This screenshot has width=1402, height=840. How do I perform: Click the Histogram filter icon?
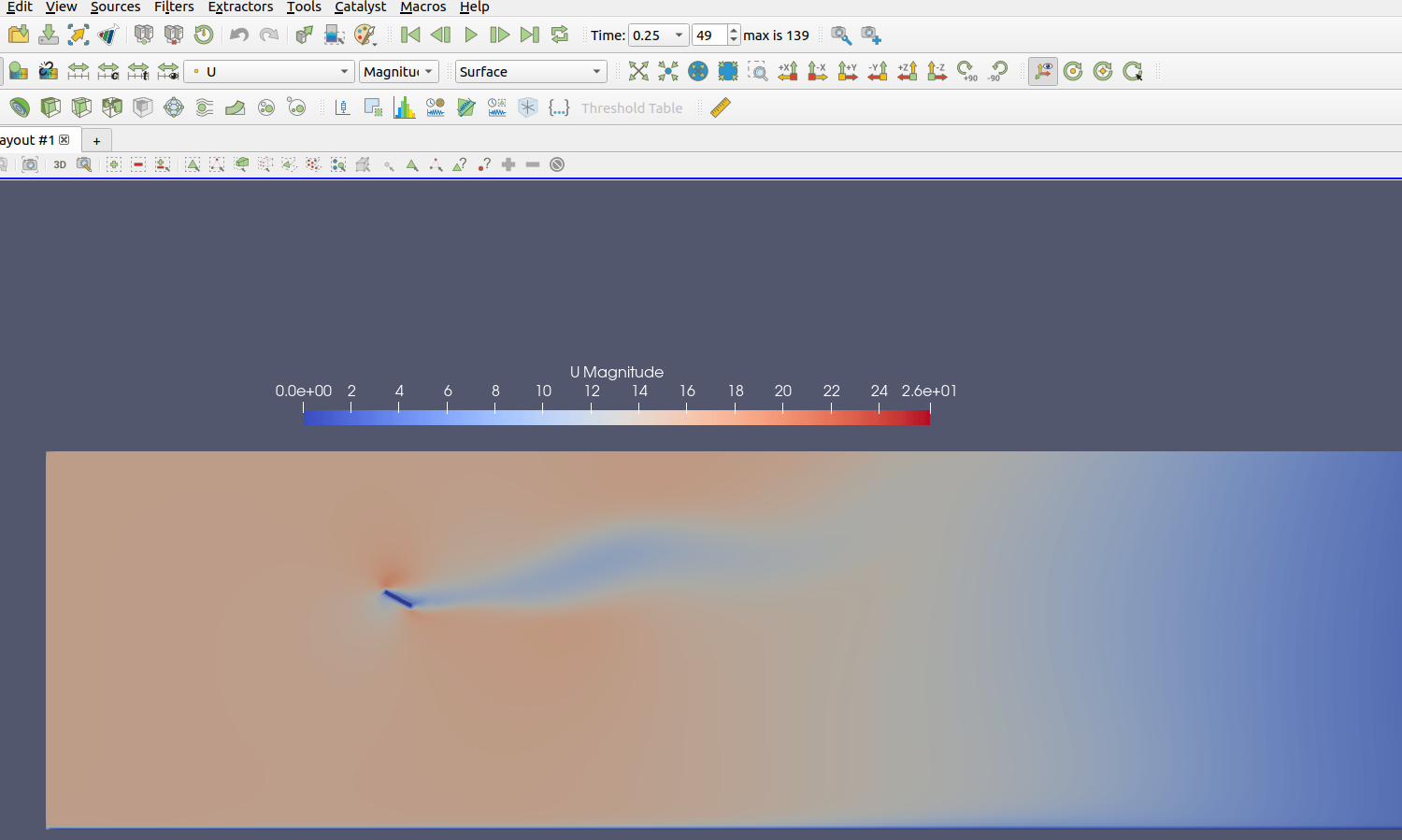(x=404, y=107)
